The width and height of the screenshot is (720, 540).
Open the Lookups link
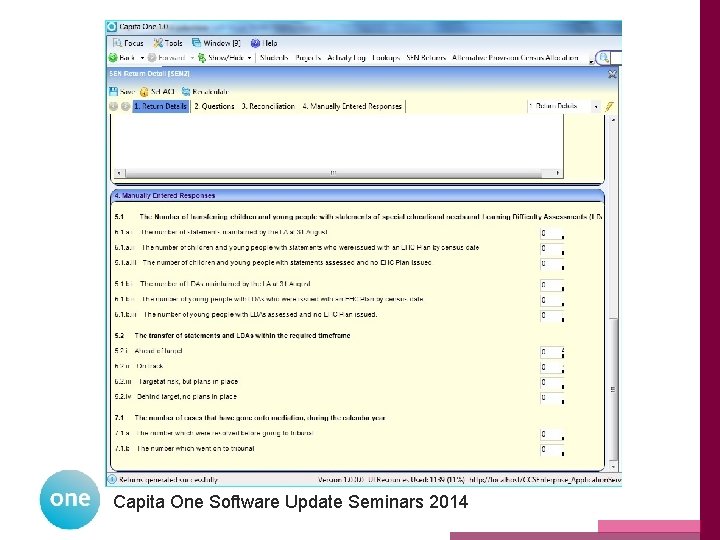[386, 58]
